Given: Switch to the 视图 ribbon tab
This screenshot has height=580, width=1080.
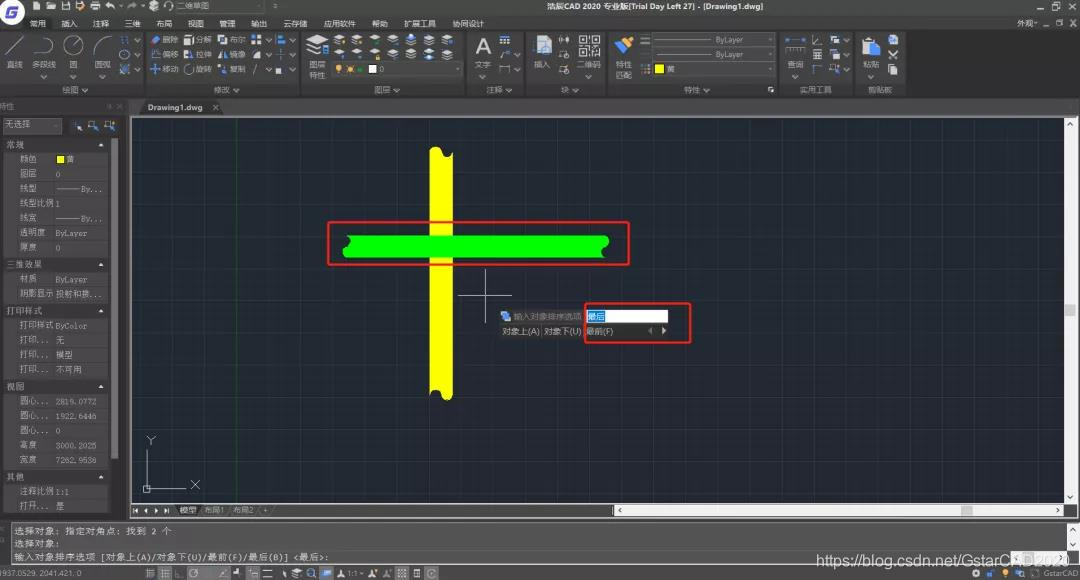Looking at the screenshot, I should point(196,23).
